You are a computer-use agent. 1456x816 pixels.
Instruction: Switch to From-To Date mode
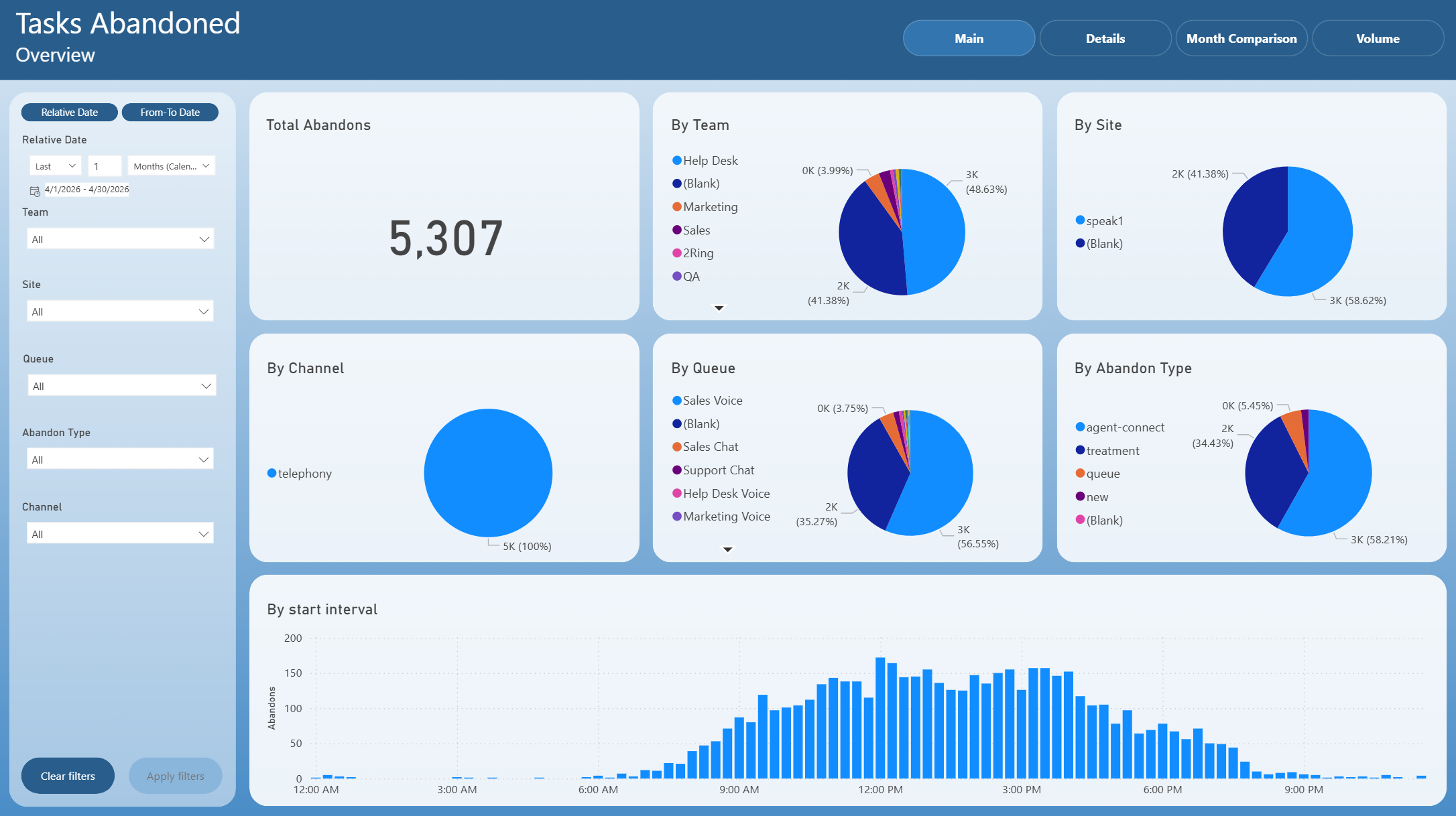(170, 113)
